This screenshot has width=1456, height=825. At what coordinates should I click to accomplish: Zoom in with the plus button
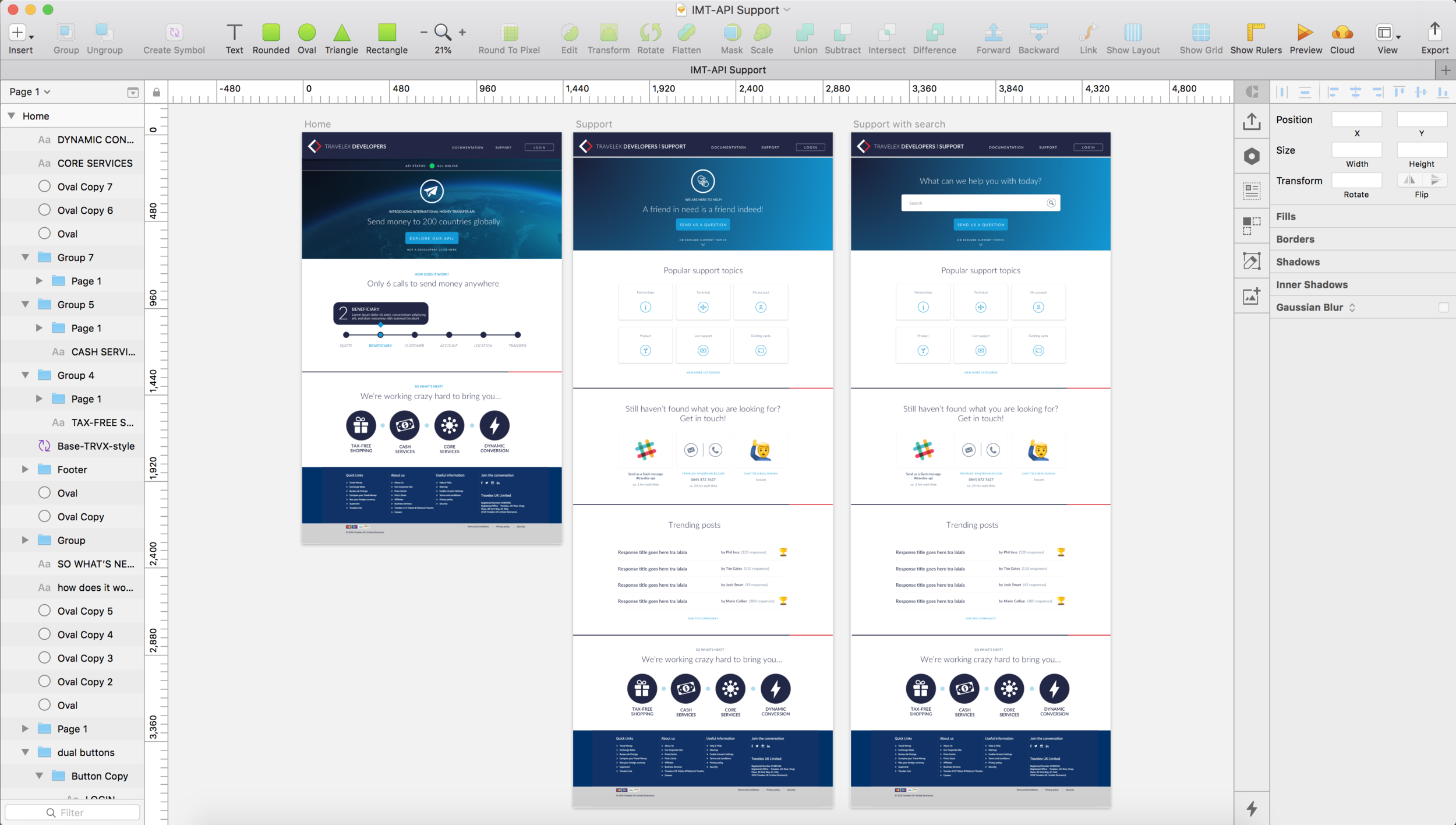pyautogui.click(x=462, y=33)
